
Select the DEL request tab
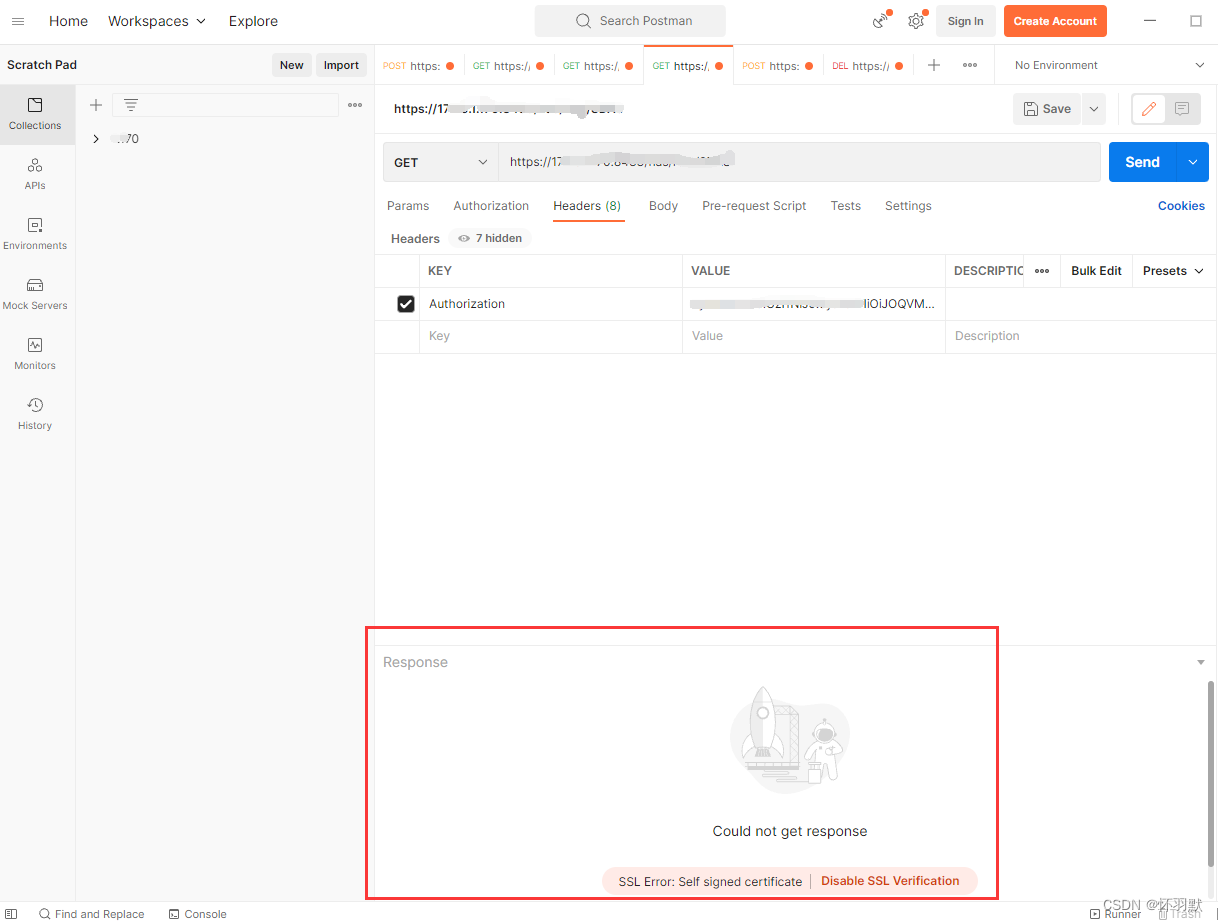click(x=867, y=66)
